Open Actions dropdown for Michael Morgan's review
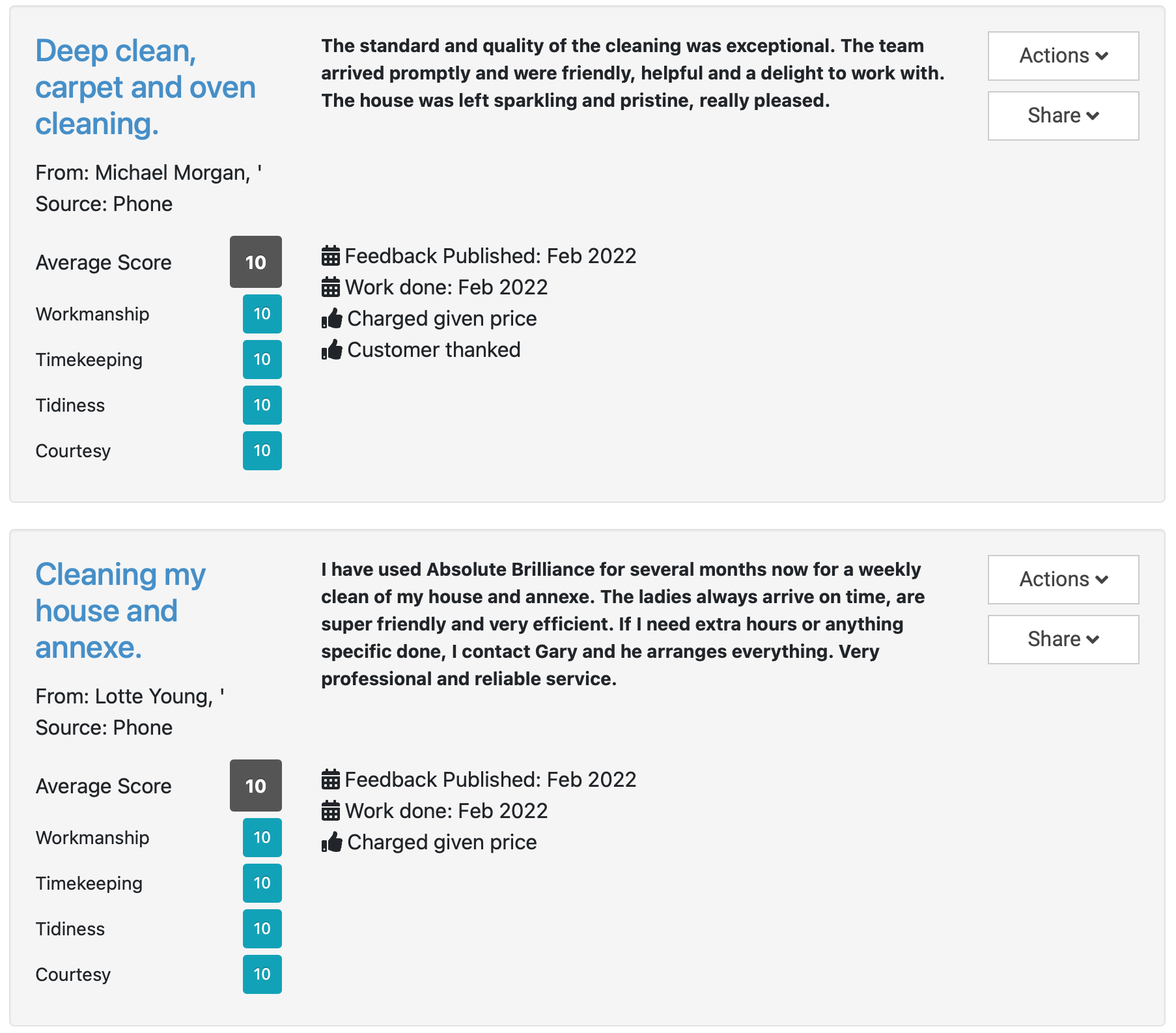The image size is (1176, 1033). click(x=1063, y=56)
